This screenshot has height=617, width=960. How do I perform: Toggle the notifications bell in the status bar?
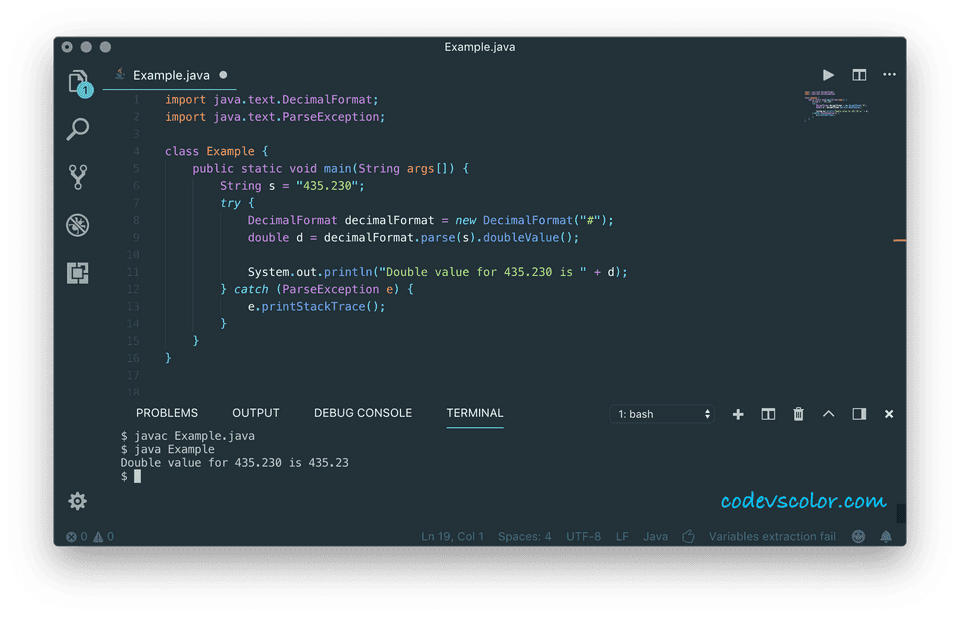point(885,536)
